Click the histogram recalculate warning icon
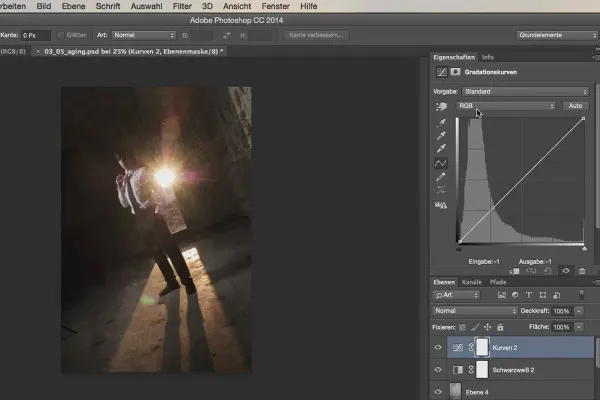Screen dimensions: 600x400 [x=441, y=205]
